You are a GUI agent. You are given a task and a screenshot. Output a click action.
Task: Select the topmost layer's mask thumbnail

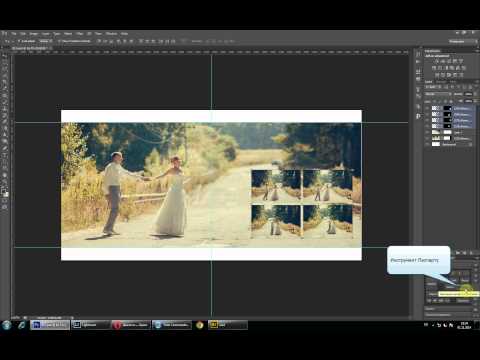click(x=447, y=108)
